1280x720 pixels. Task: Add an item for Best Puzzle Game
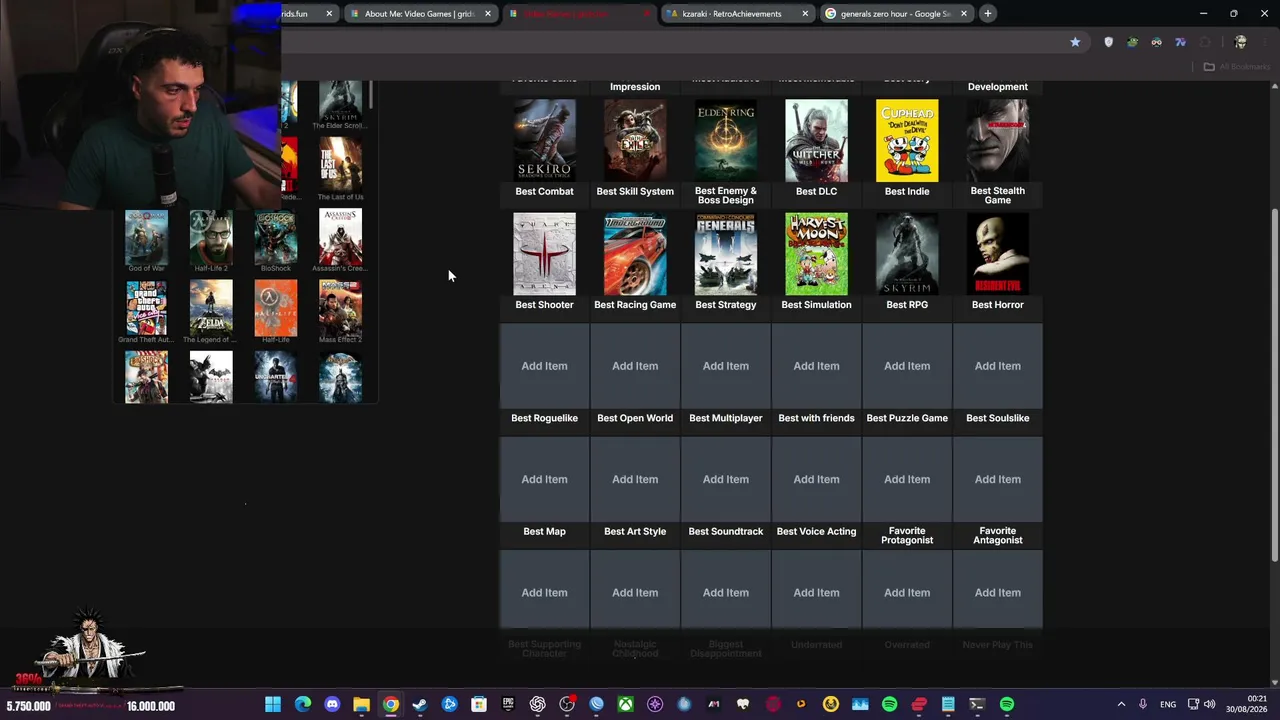(907, 366)
